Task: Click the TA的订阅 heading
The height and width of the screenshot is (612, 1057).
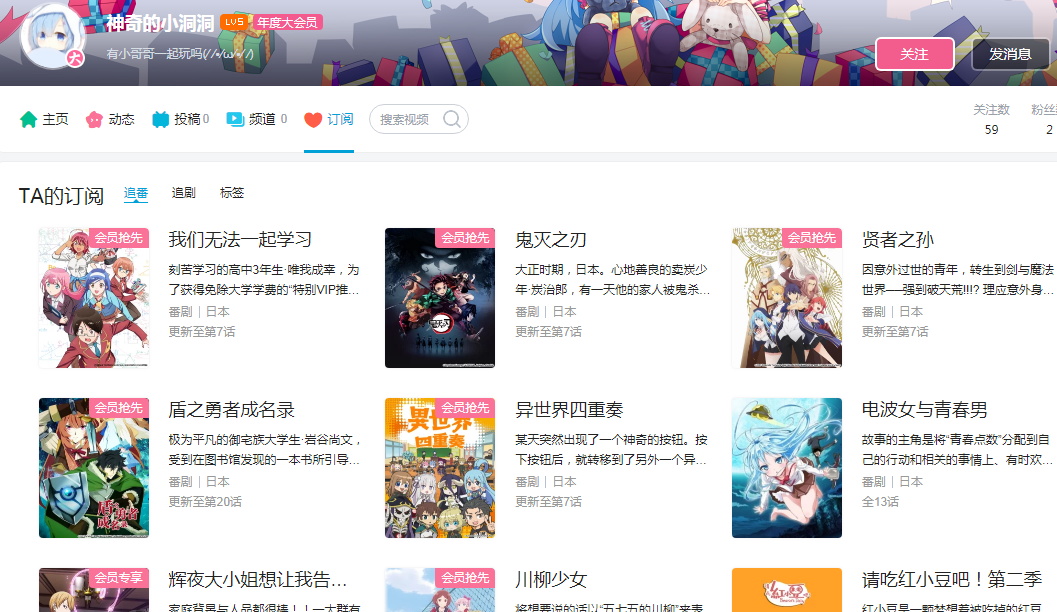Action: [61, 196]
